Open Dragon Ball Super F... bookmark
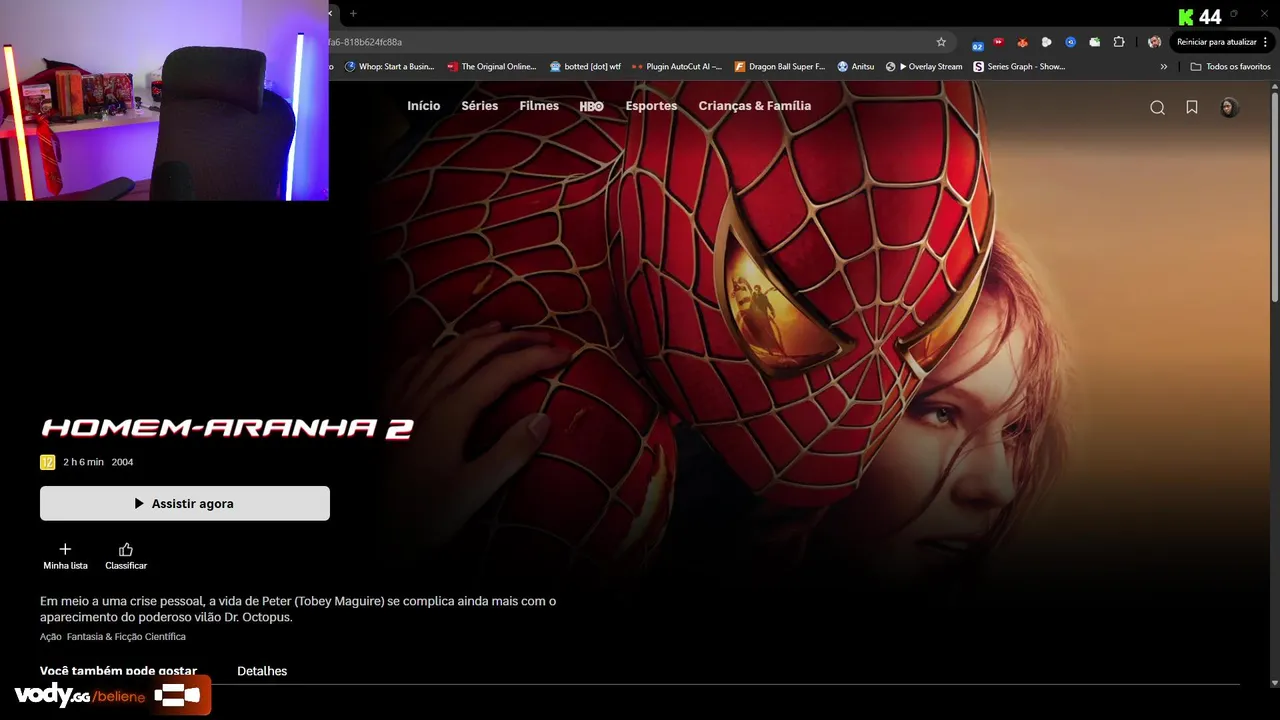Screen dimensions: 1280x720 point(780,67)
